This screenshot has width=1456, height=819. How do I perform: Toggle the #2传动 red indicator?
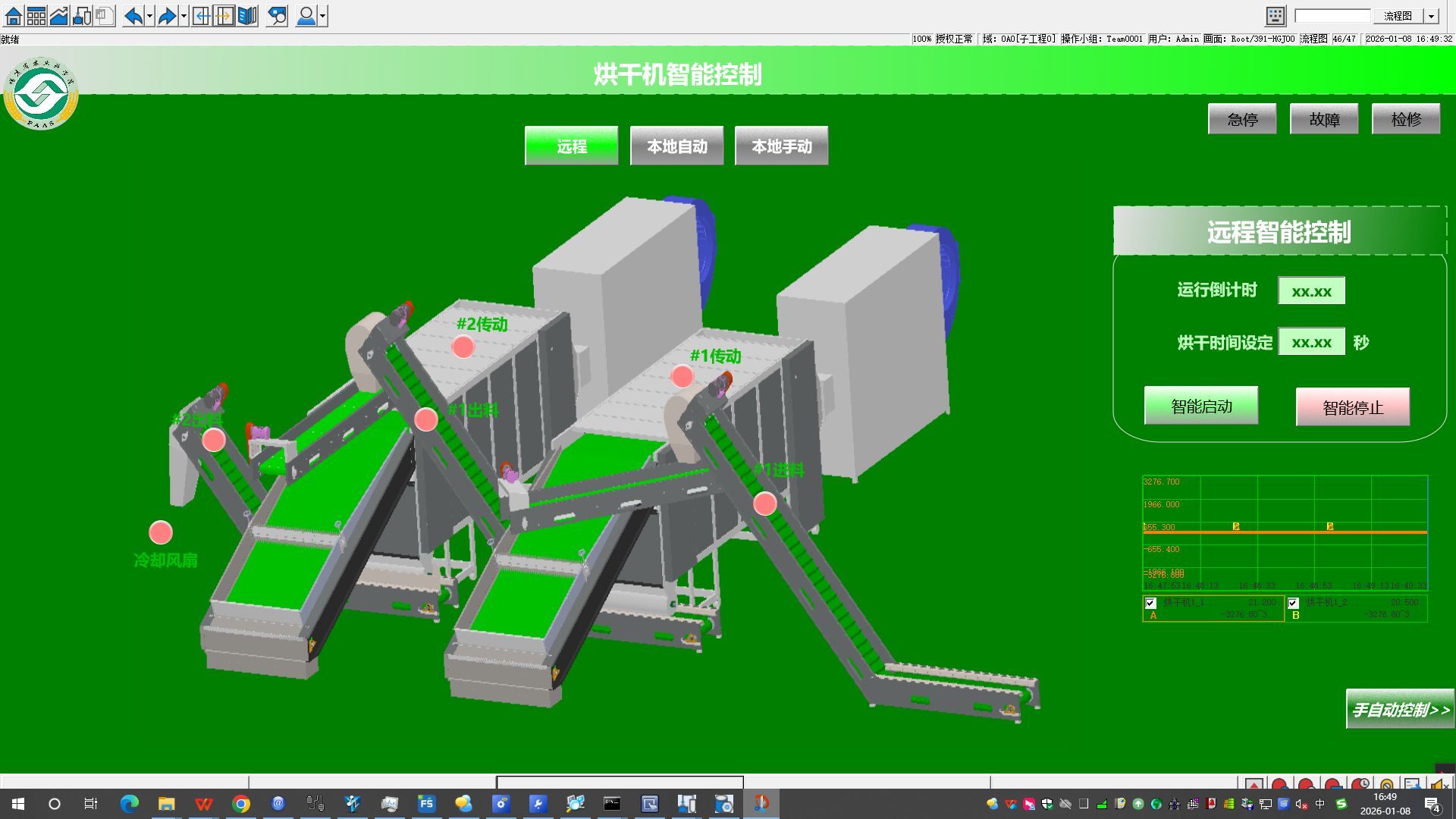(463, 347)
